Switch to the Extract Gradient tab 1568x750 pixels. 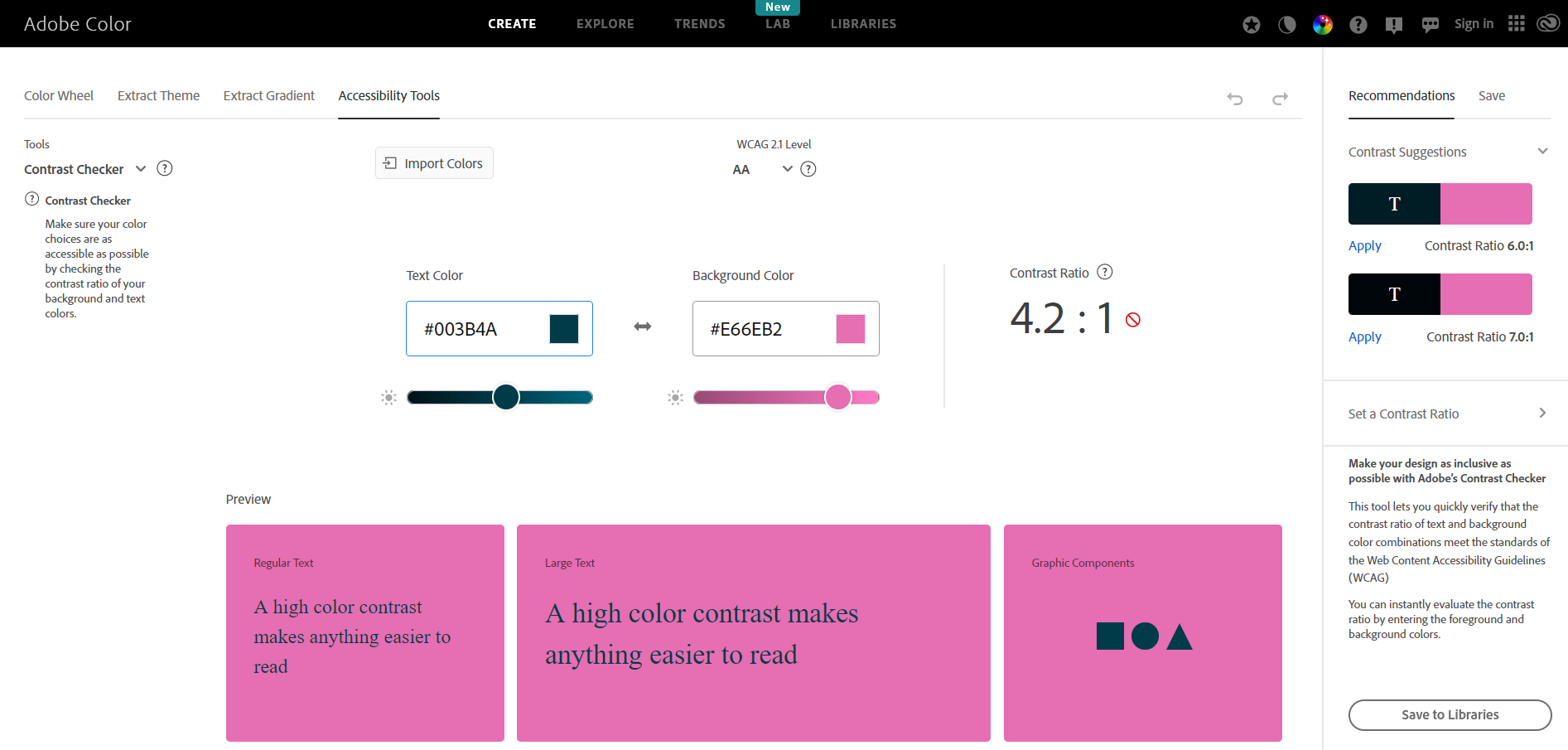click(x=268, y=96)
